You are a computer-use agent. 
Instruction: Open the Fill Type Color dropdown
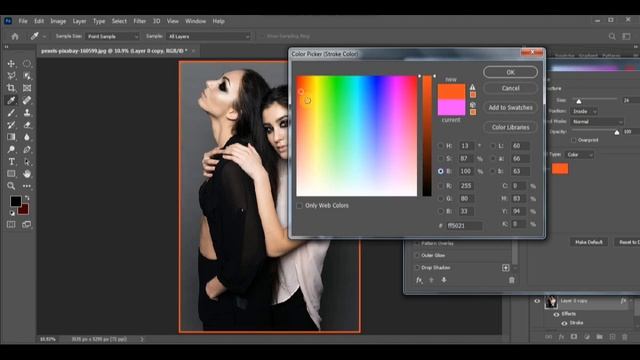tap(580, 155)
